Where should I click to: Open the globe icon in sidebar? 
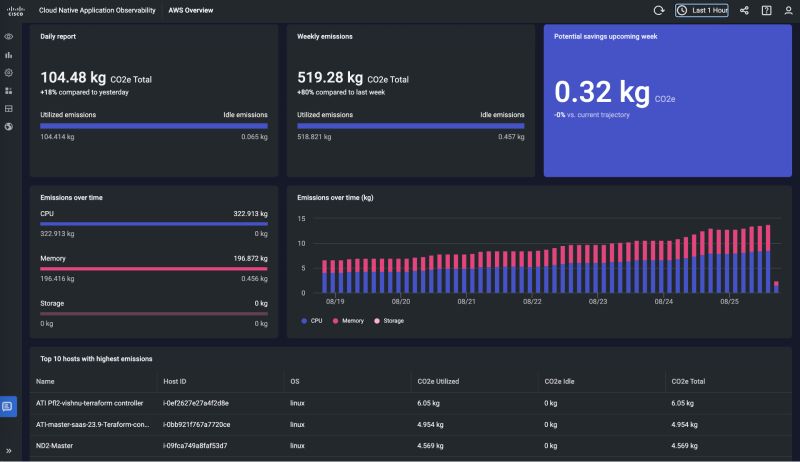pos(9,126)
